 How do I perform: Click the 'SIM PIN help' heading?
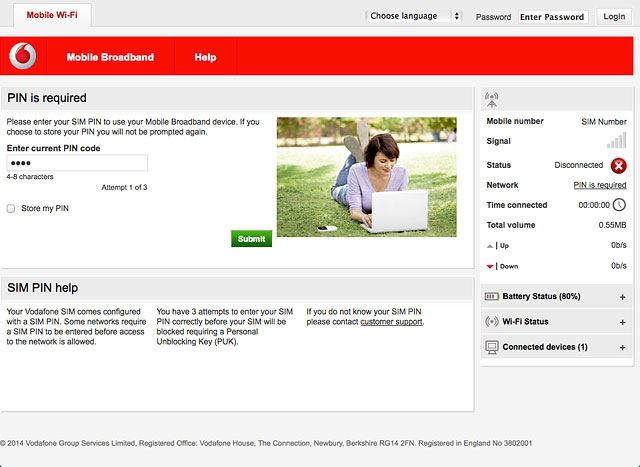42,288
